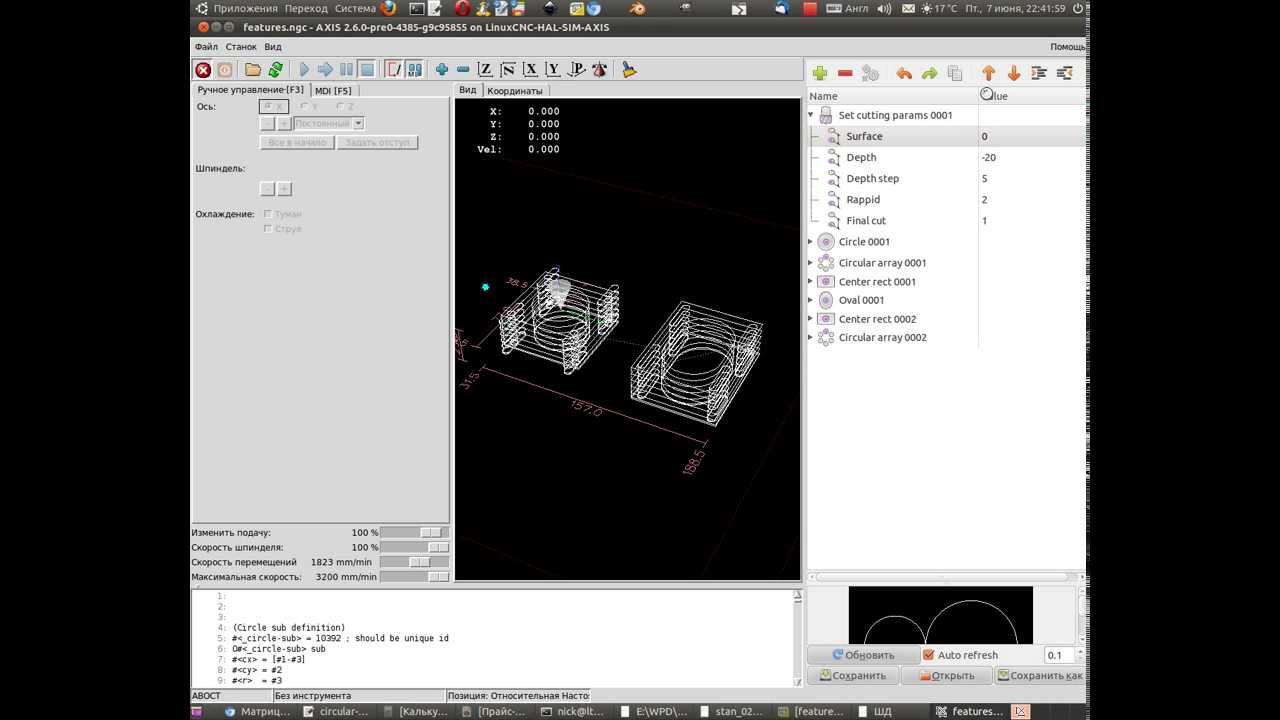
Task: Zoom in the preview
Action: pyautogui.click(x=442, y=70)
